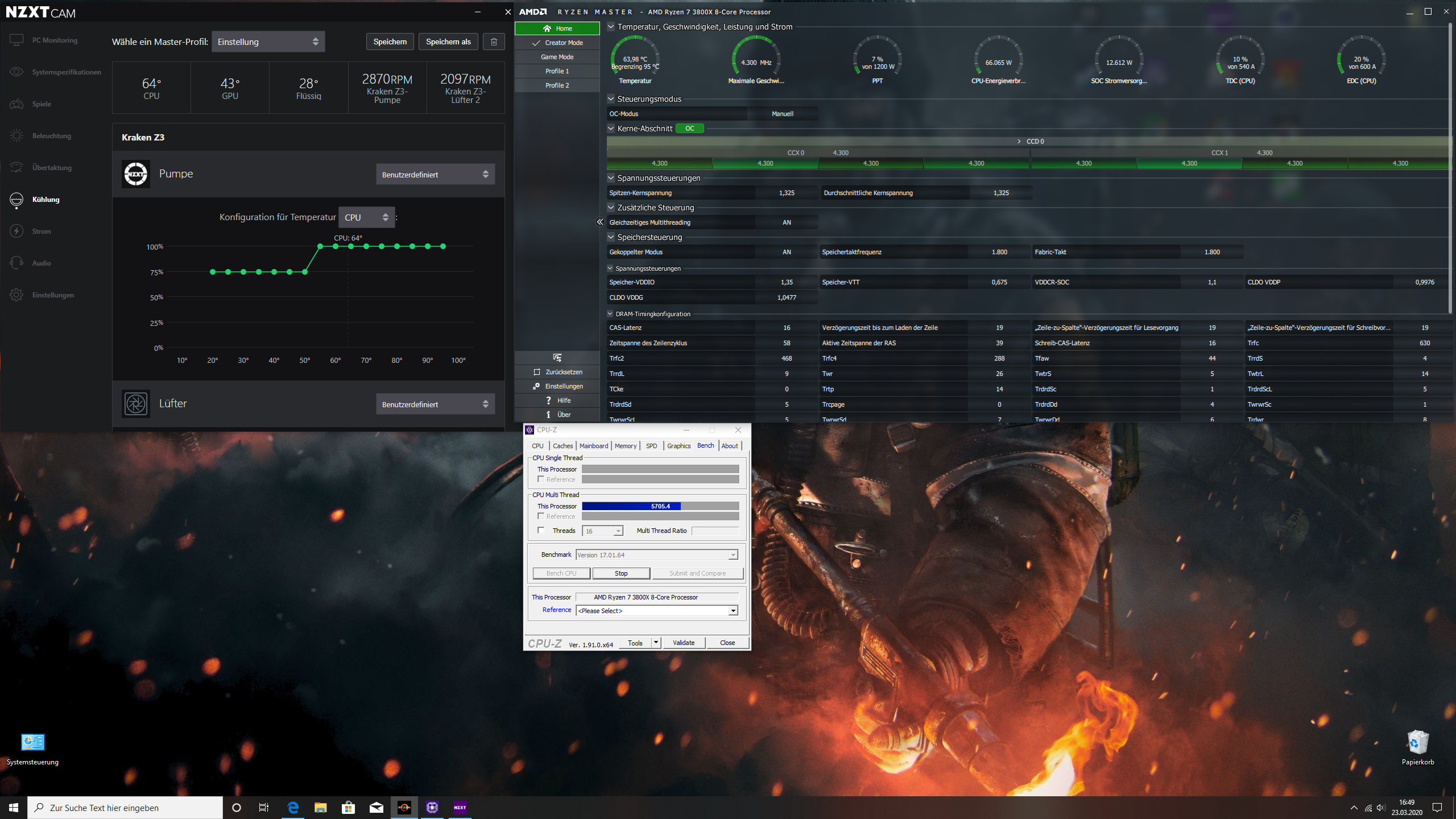The width and height of the screenshot is (1456, 819).
Task: Click the 60° point on the pump curve
Action: pos(336,246)
